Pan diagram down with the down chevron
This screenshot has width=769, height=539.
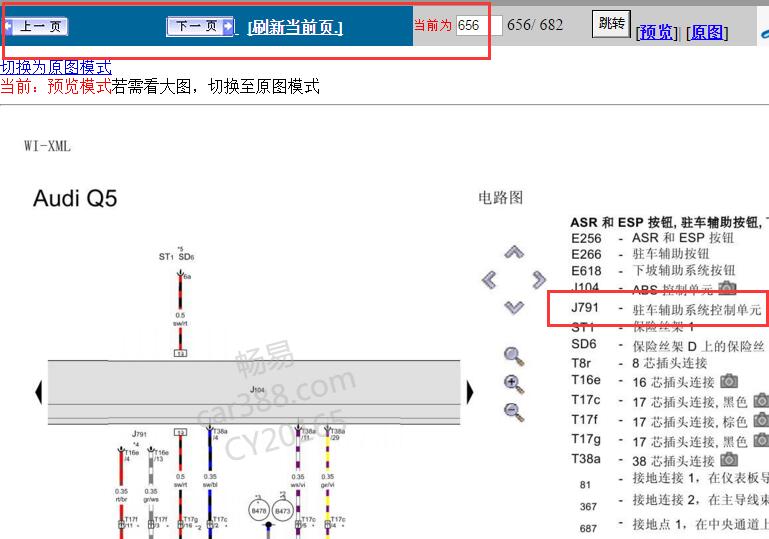pos(514,307)
